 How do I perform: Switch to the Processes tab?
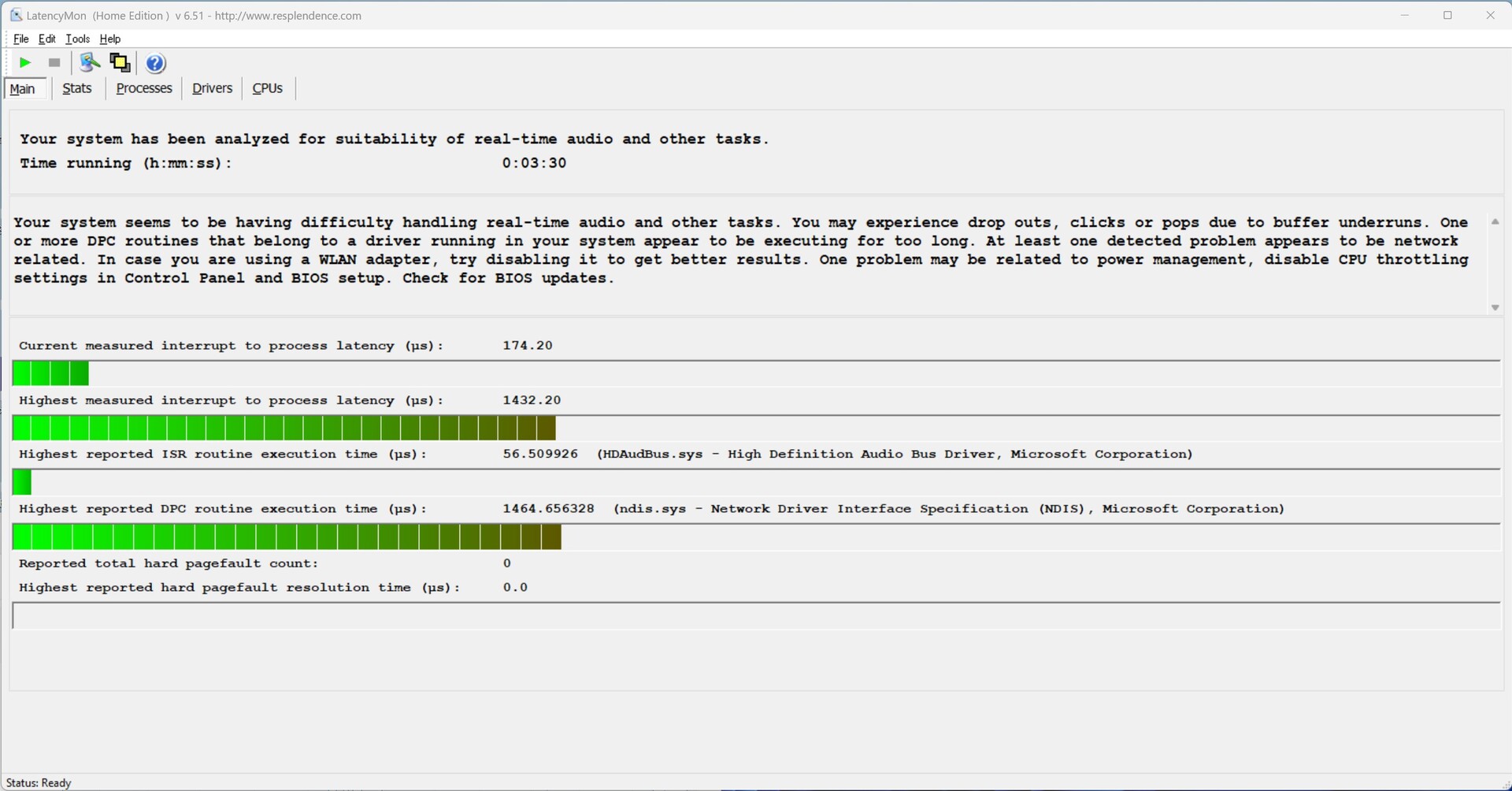coord(144,88)
